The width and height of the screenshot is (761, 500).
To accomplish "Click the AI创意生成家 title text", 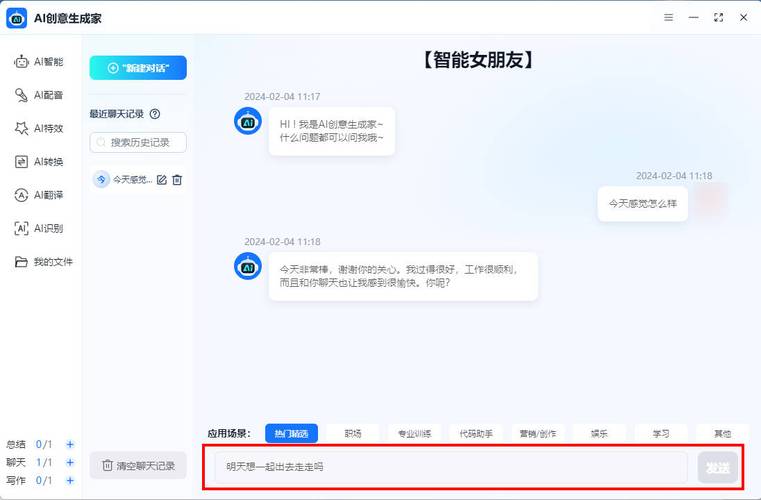I will pyautogui.click(x=67, y=18).
